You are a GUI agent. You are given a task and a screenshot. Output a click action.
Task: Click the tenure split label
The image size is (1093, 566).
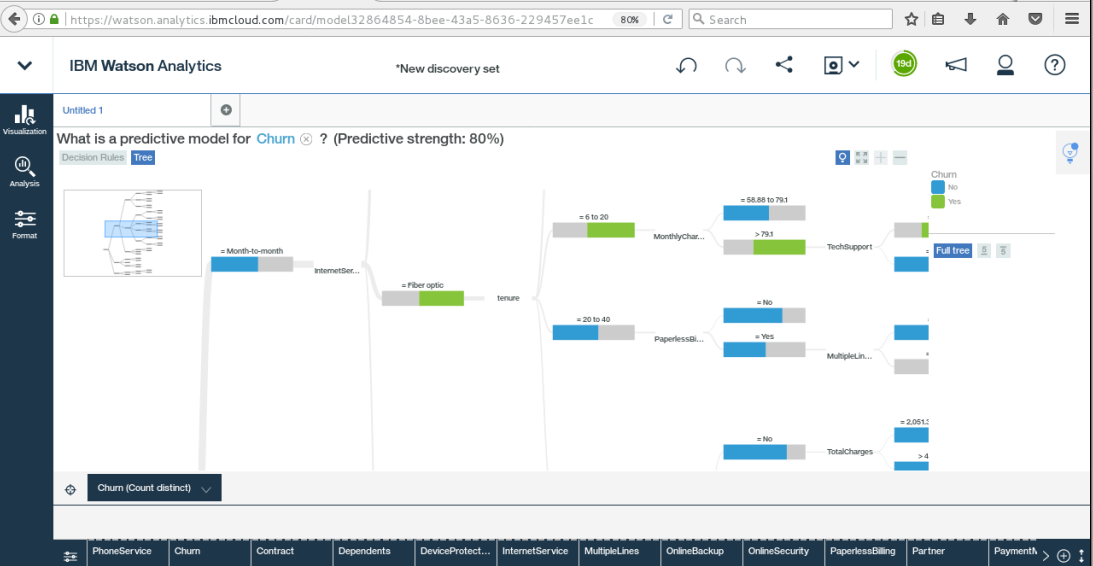coord(508,298)
